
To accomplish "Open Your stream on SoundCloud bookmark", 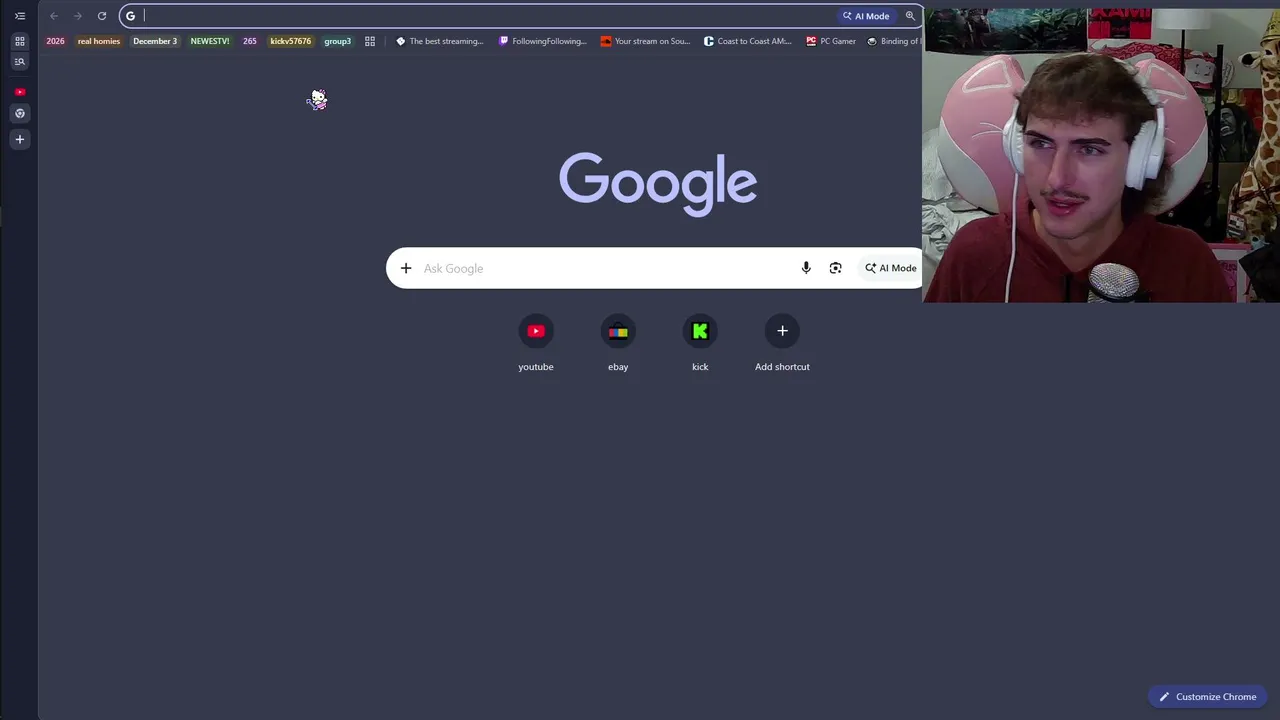I will [x=646, y=41].
